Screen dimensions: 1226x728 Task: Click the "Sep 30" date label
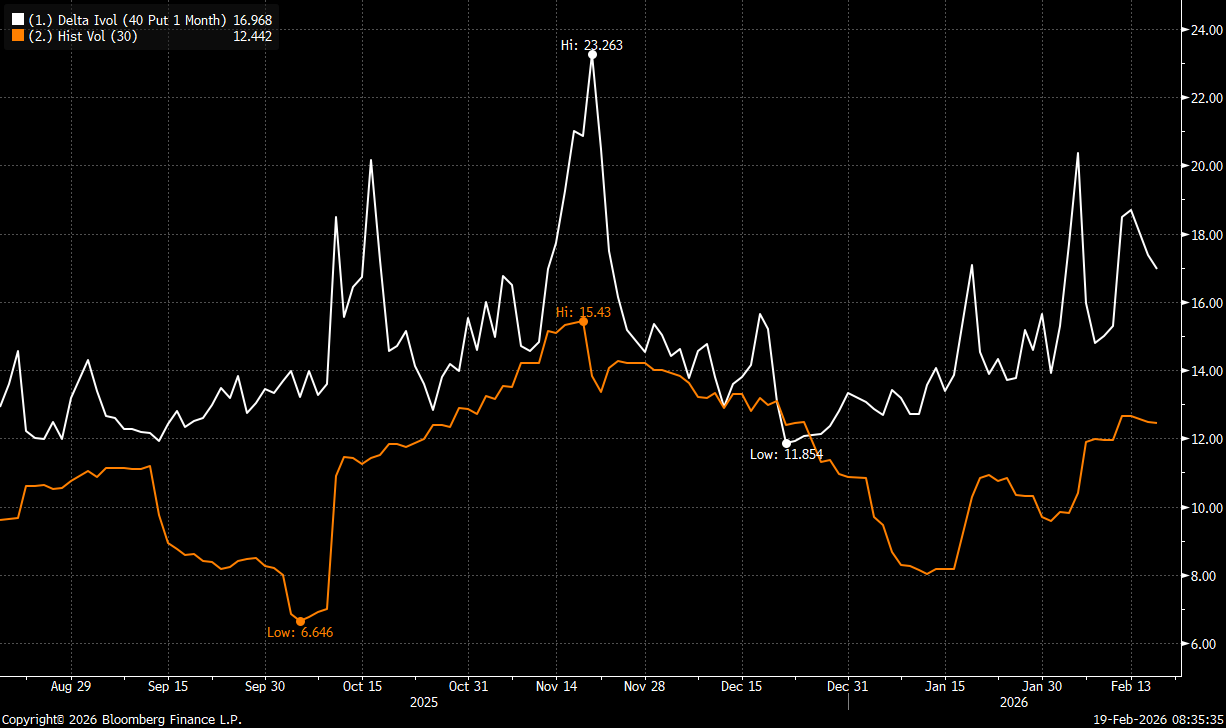click(x=265, y=687)
